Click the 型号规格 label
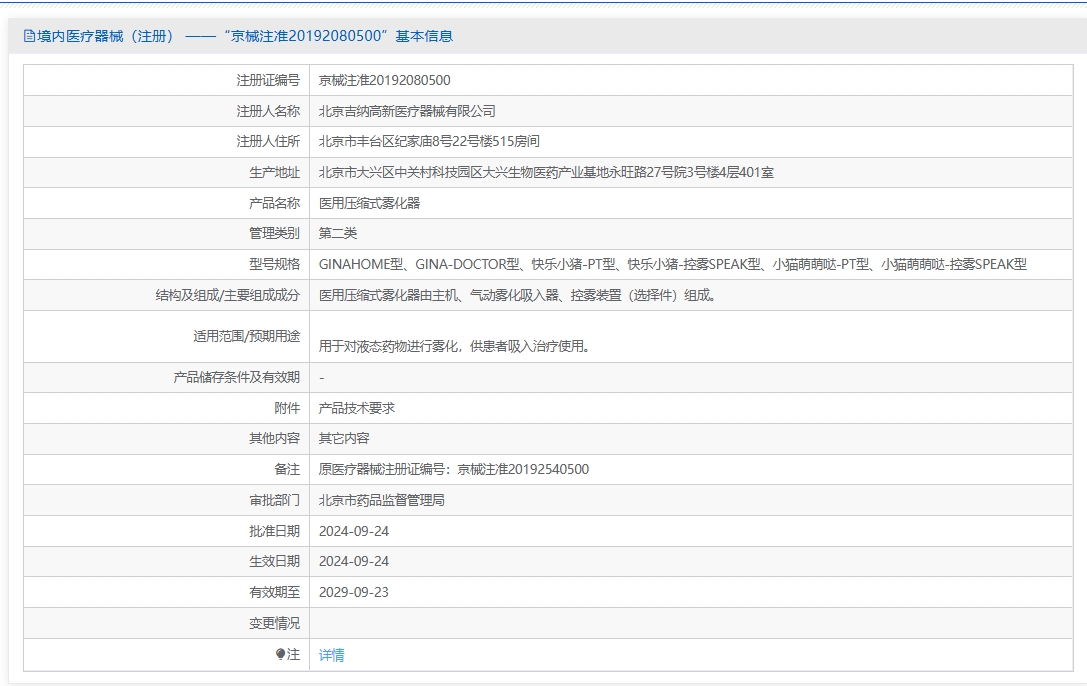The width and height of the screenshot is (1087, 686). (x=275, y=264)
